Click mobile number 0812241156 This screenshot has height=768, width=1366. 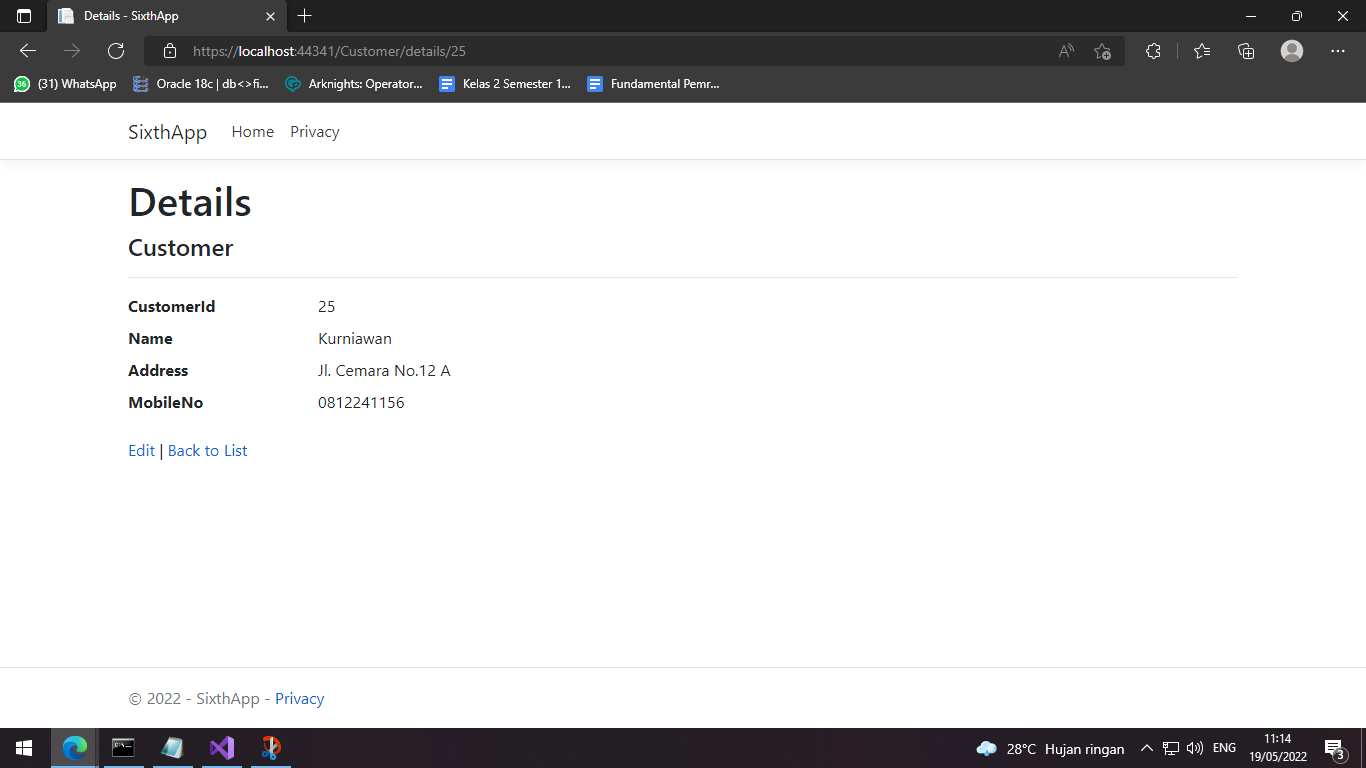(x=361, y=403)
